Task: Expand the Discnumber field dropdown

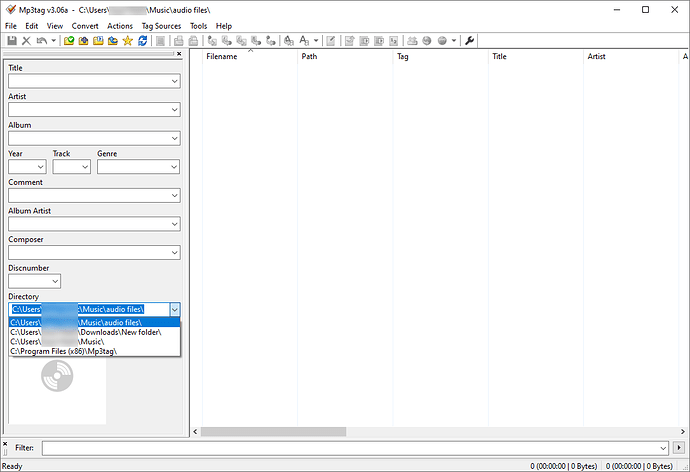Action: (x=55, y=281)
